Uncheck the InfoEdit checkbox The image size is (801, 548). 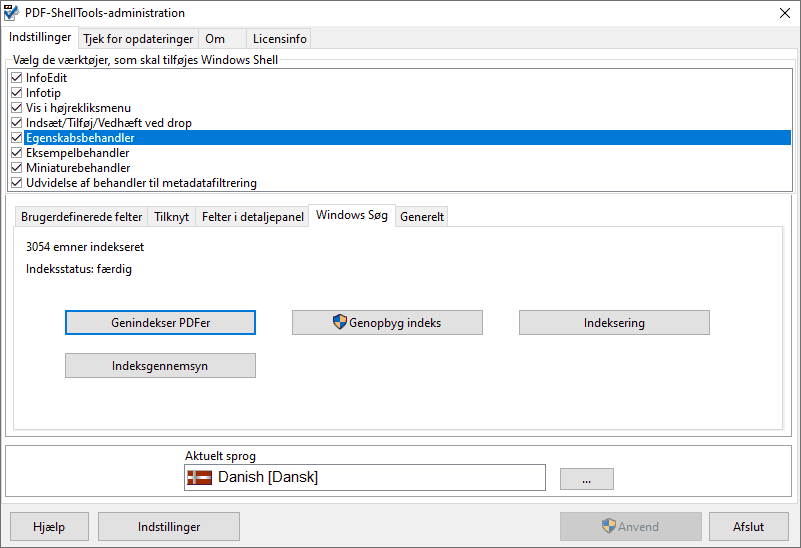17,78
